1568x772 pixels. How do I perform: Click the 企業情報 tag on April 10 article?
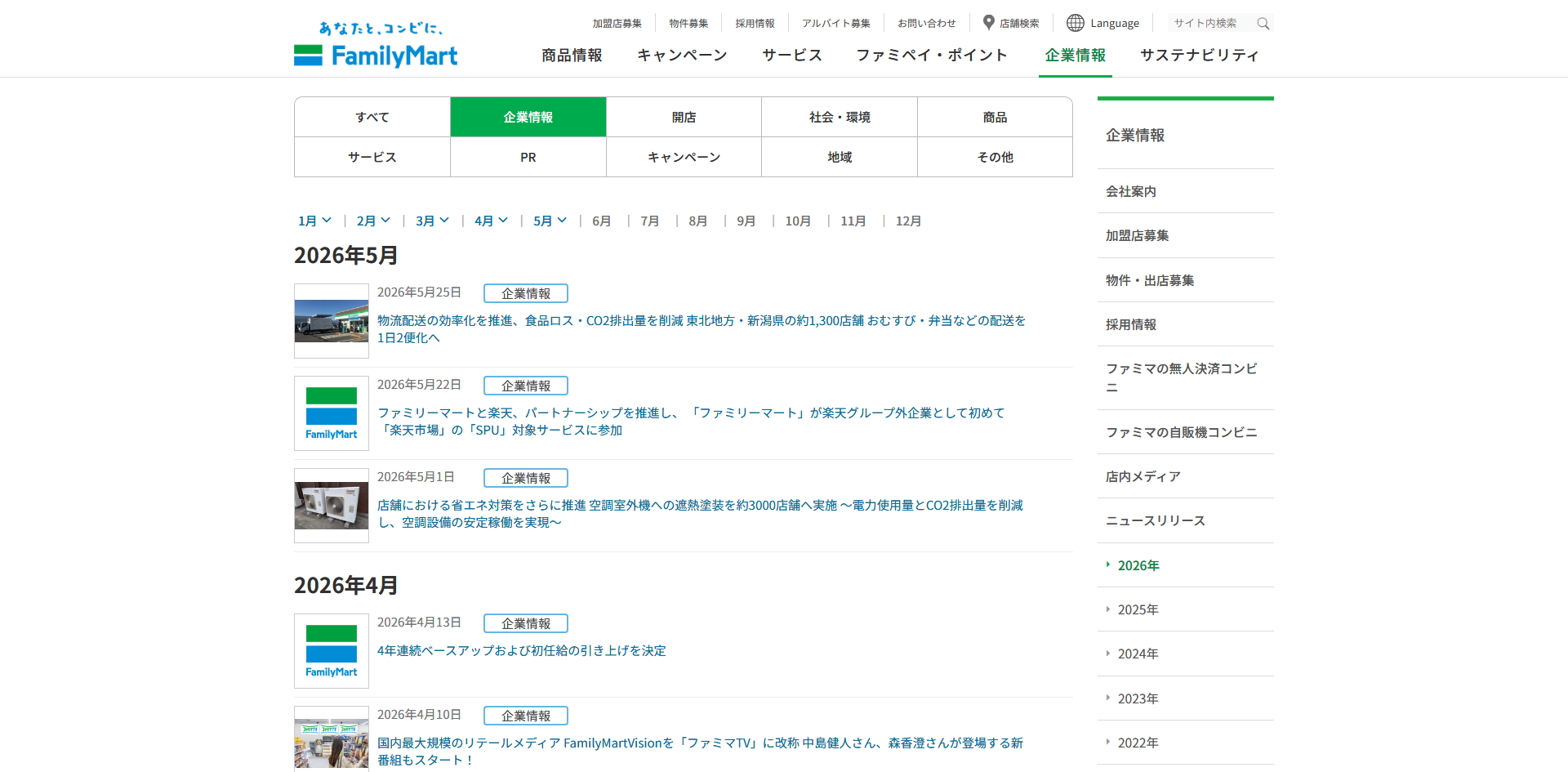point(526,716)
